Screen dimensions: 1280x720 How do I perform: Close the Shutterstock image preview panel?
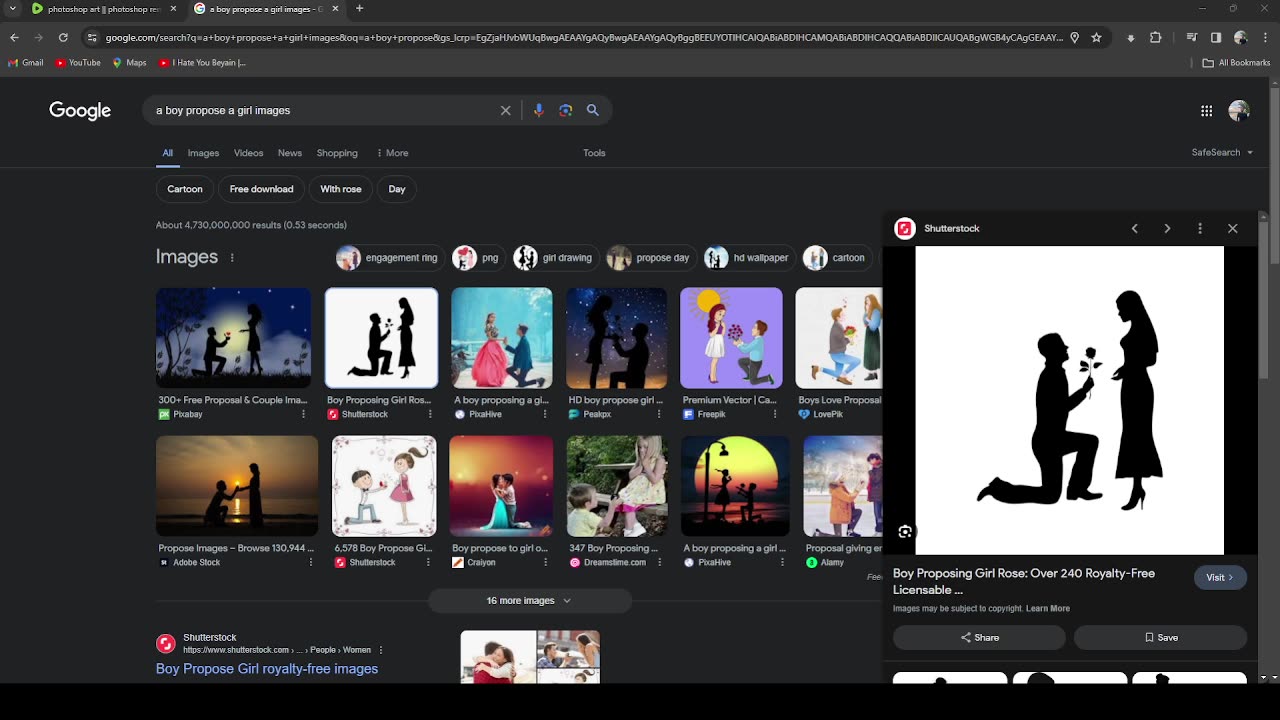1232,229
